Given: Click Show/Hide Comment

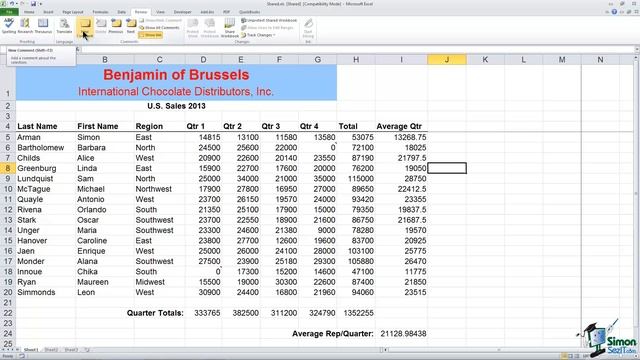Looking at the screenshot, I should coord(160,20).
